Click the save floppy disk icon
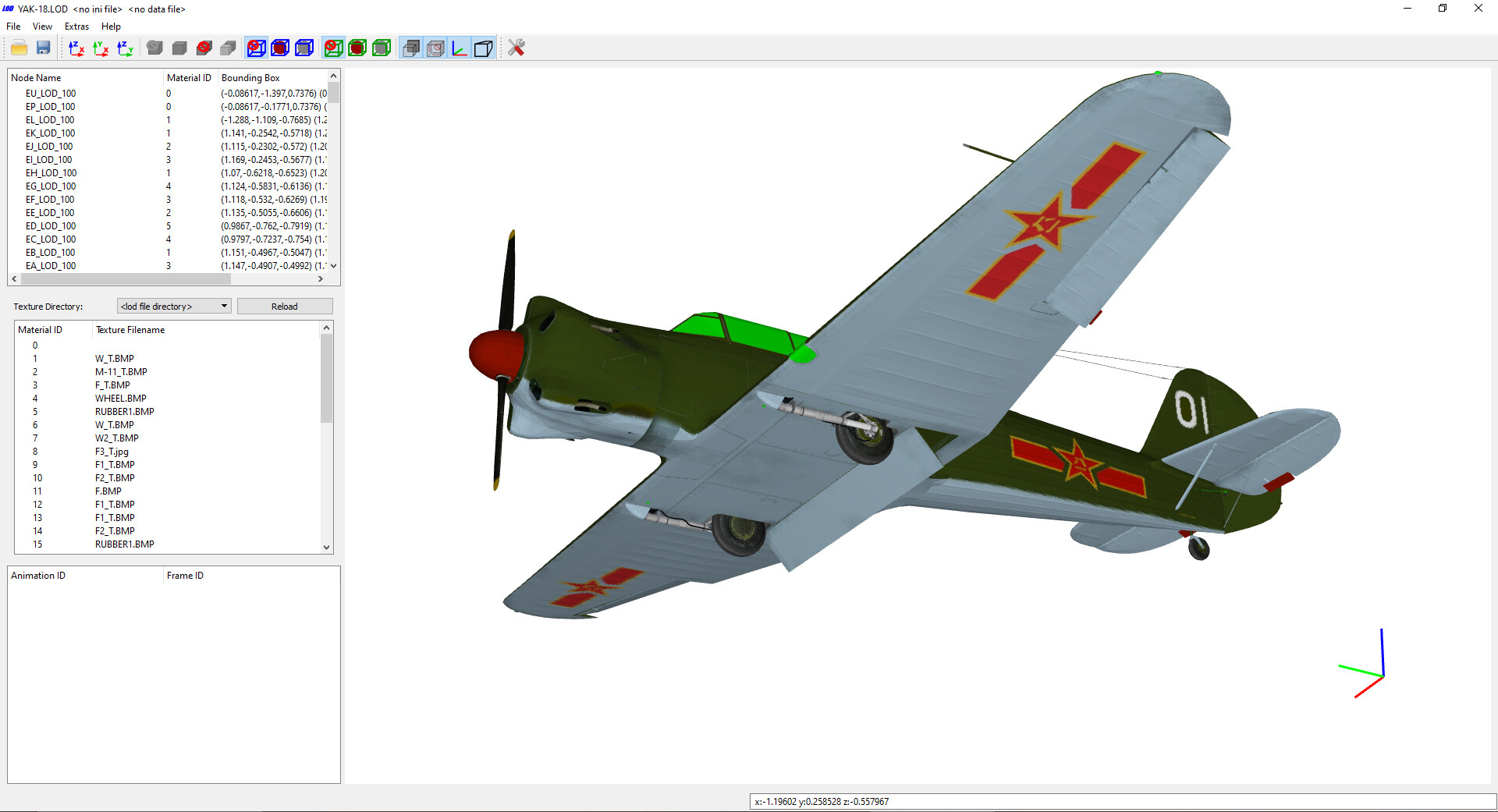The width and height of the screenshot is (1498, 812). pos(44,48)
